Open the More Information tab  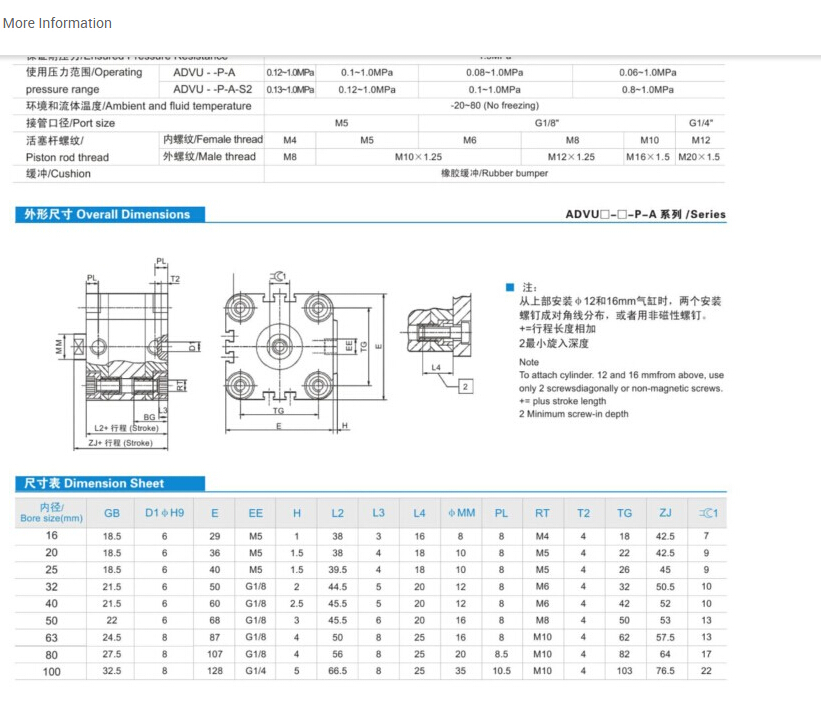click(57, 23)
